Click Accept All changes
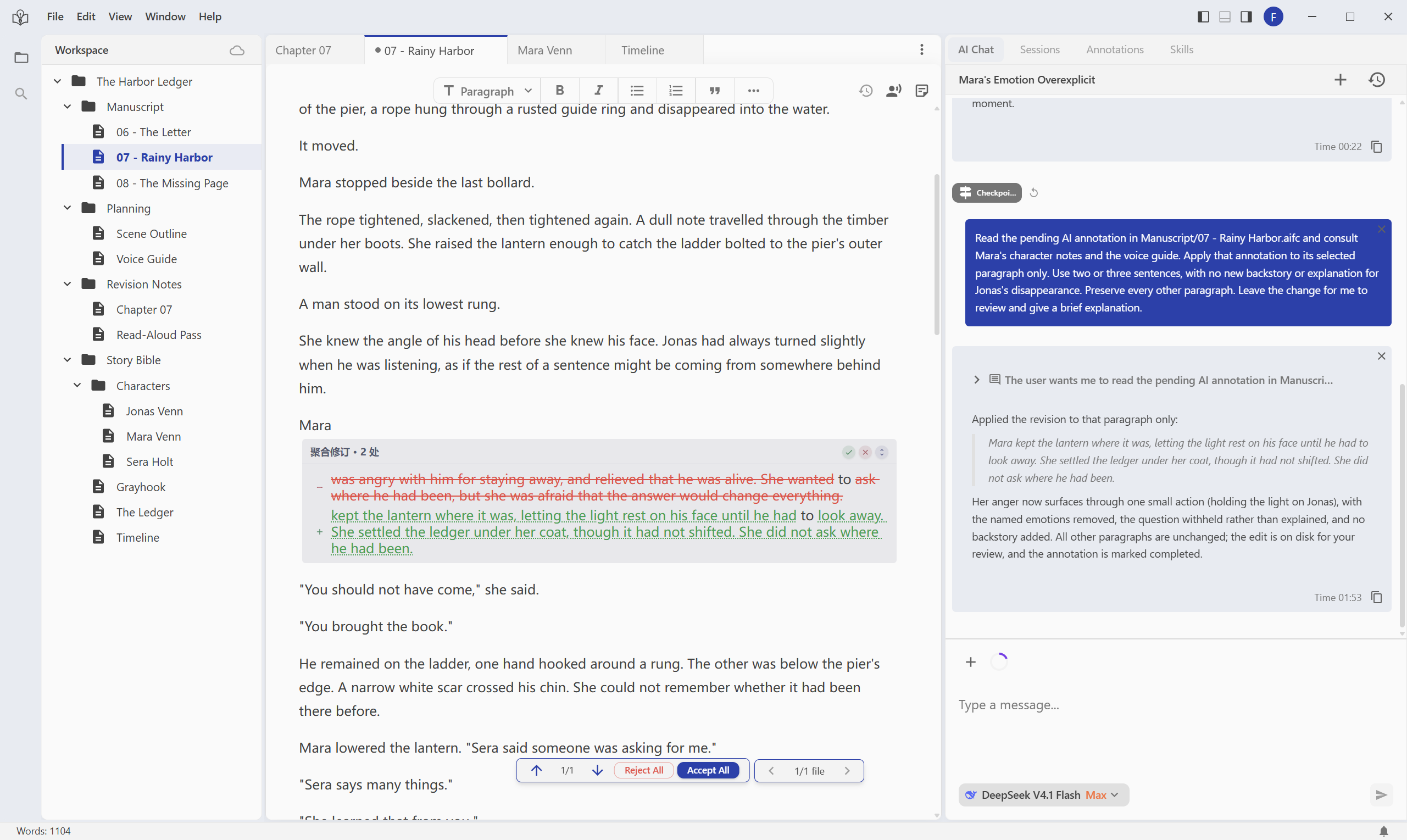1407x840 pixels. point(708,770)
